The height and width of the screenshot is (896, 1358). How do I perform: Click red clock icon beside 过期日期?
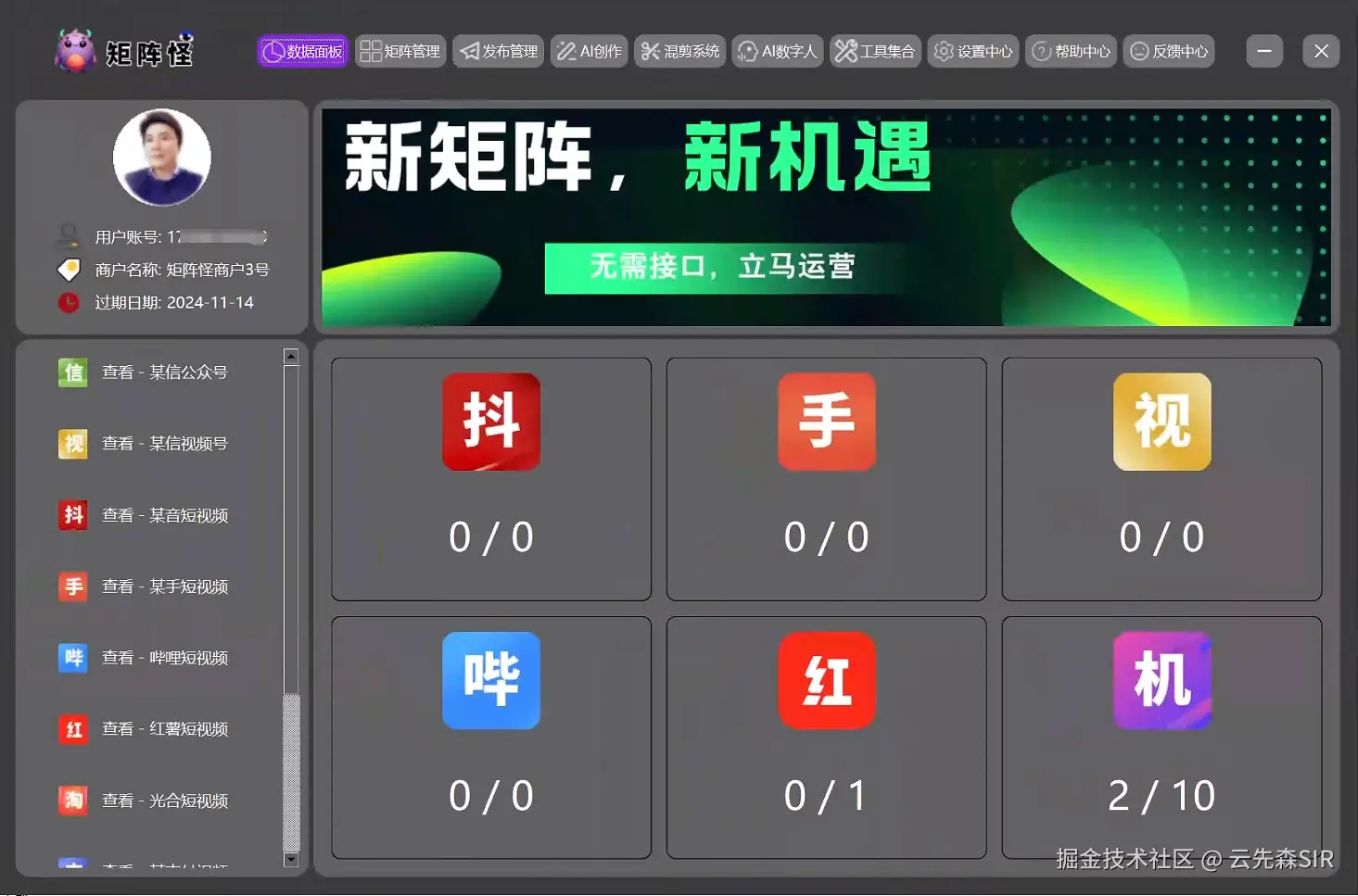pos(69,302)
